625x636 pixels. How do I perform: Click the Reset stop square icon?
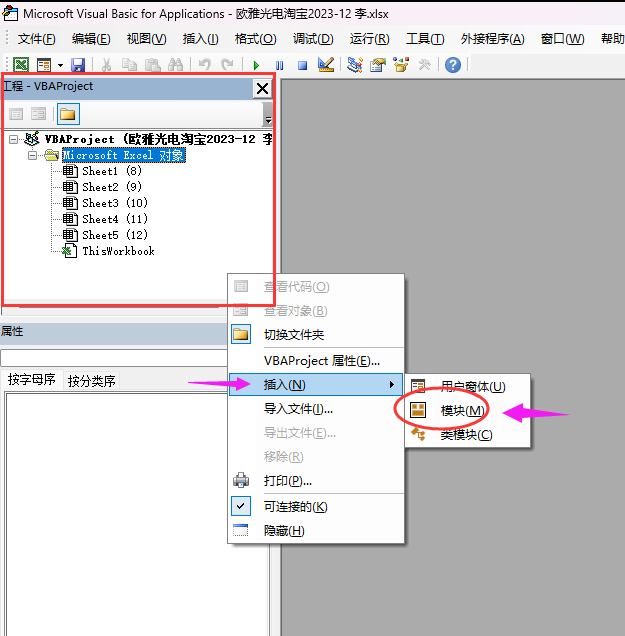[x=302, y=65]
